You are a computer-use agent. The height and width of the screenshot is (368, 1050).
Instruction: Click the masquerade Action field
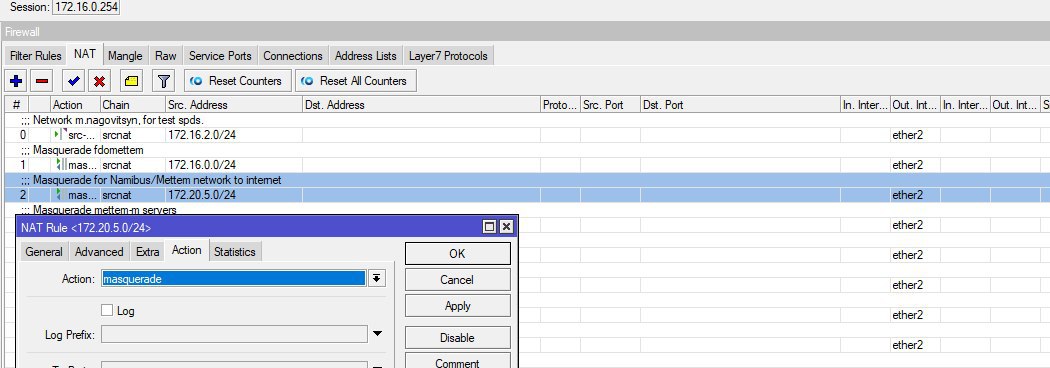click(x=234, y=279)
